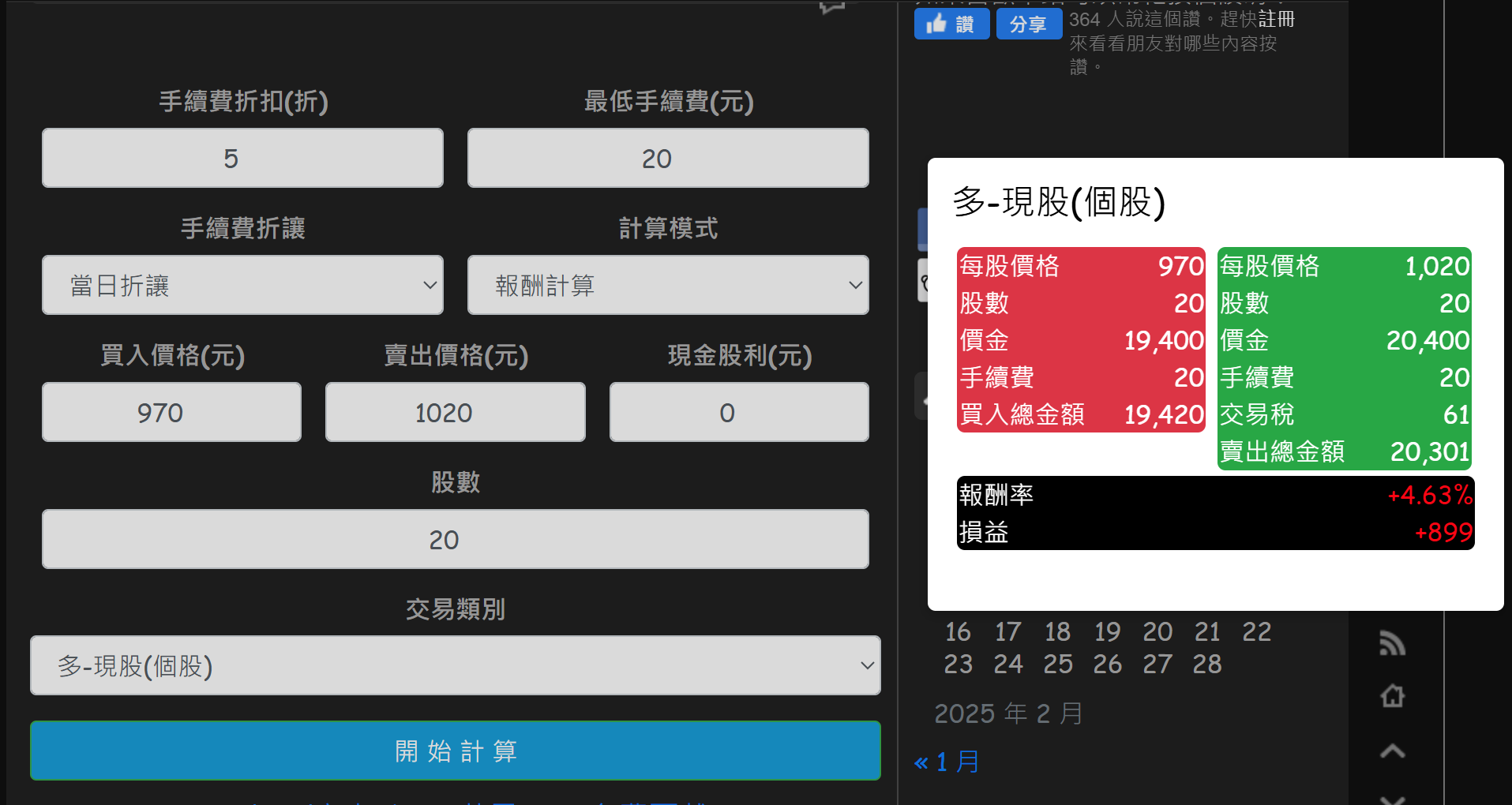Click the 現金股利 field showing 0
This screenshot has width=1512, height=805.
[738, 412]
